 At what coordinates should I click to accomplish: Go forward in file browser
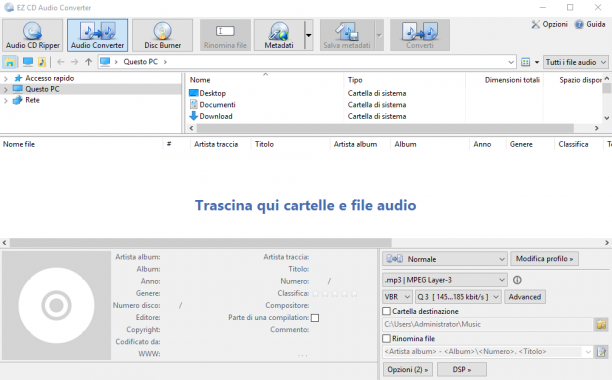pos(74,62)
